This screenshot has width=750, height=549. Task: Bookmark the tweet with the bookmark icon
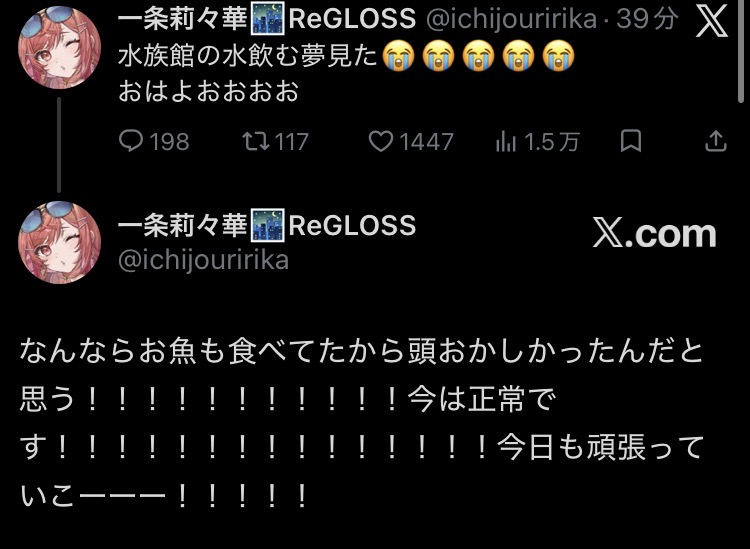(630, 141)
